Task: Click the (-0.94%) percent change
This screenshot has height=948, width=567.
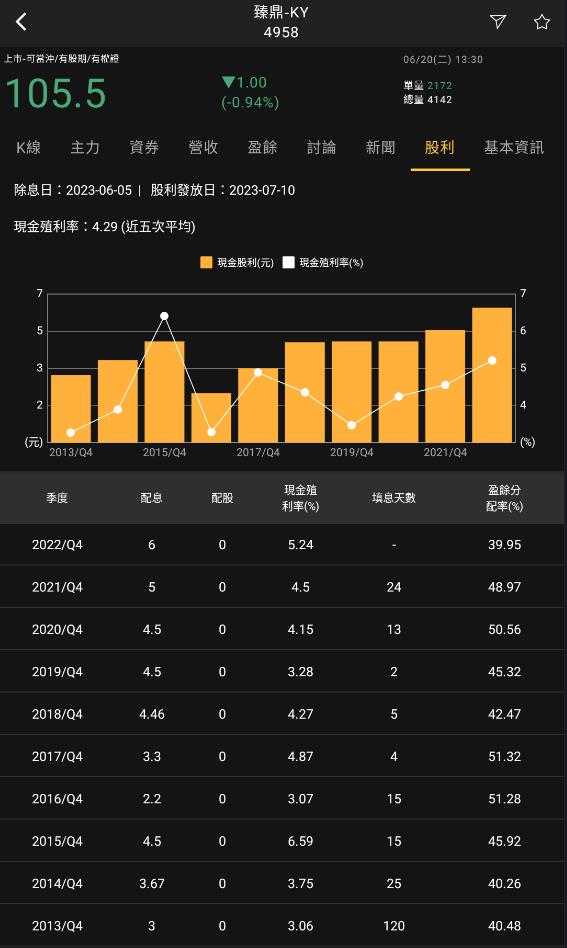Action: pos(250,102)
